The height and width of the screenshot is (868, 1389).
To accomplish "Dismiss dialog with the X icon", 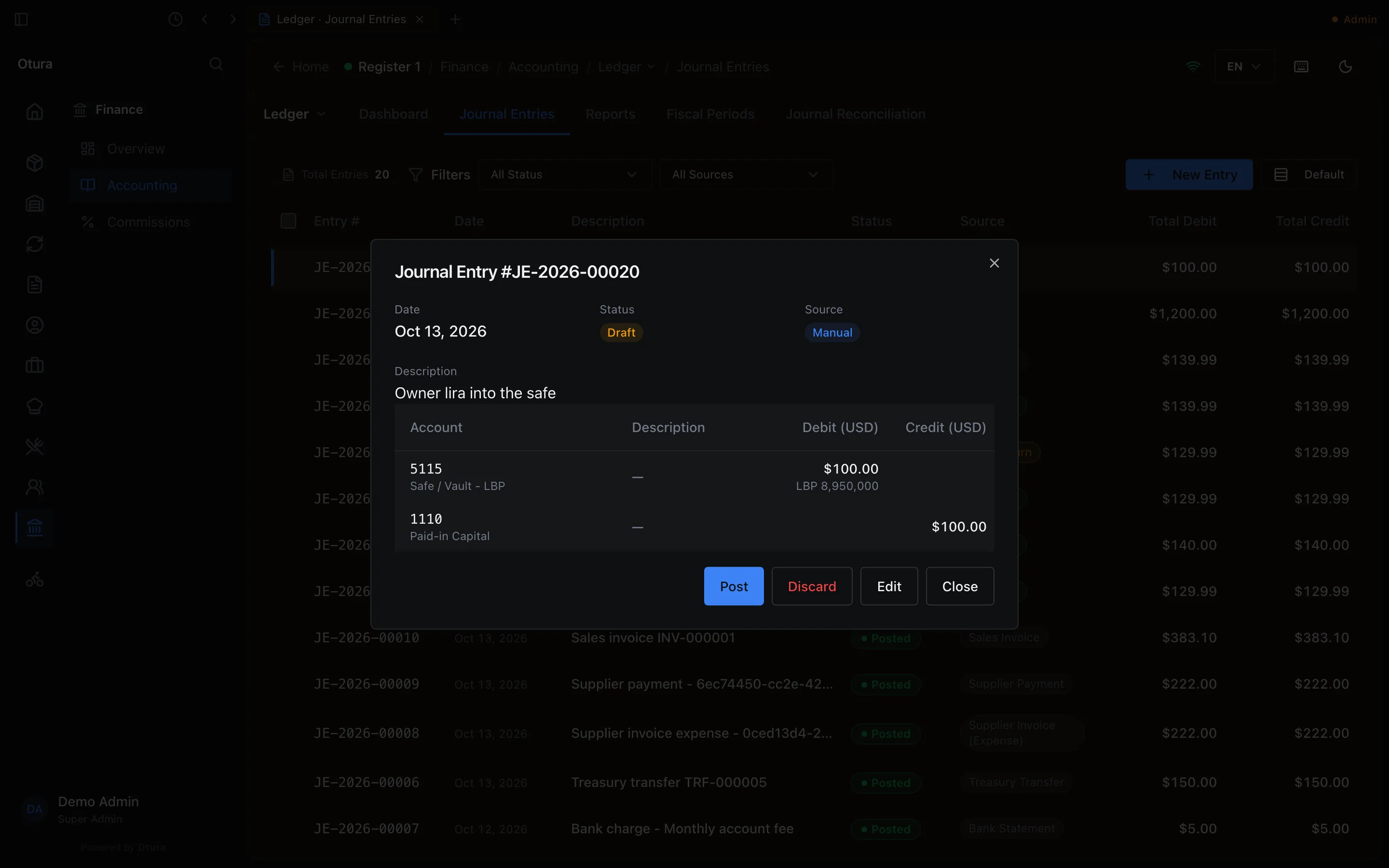I will click(x=994, y=263).
